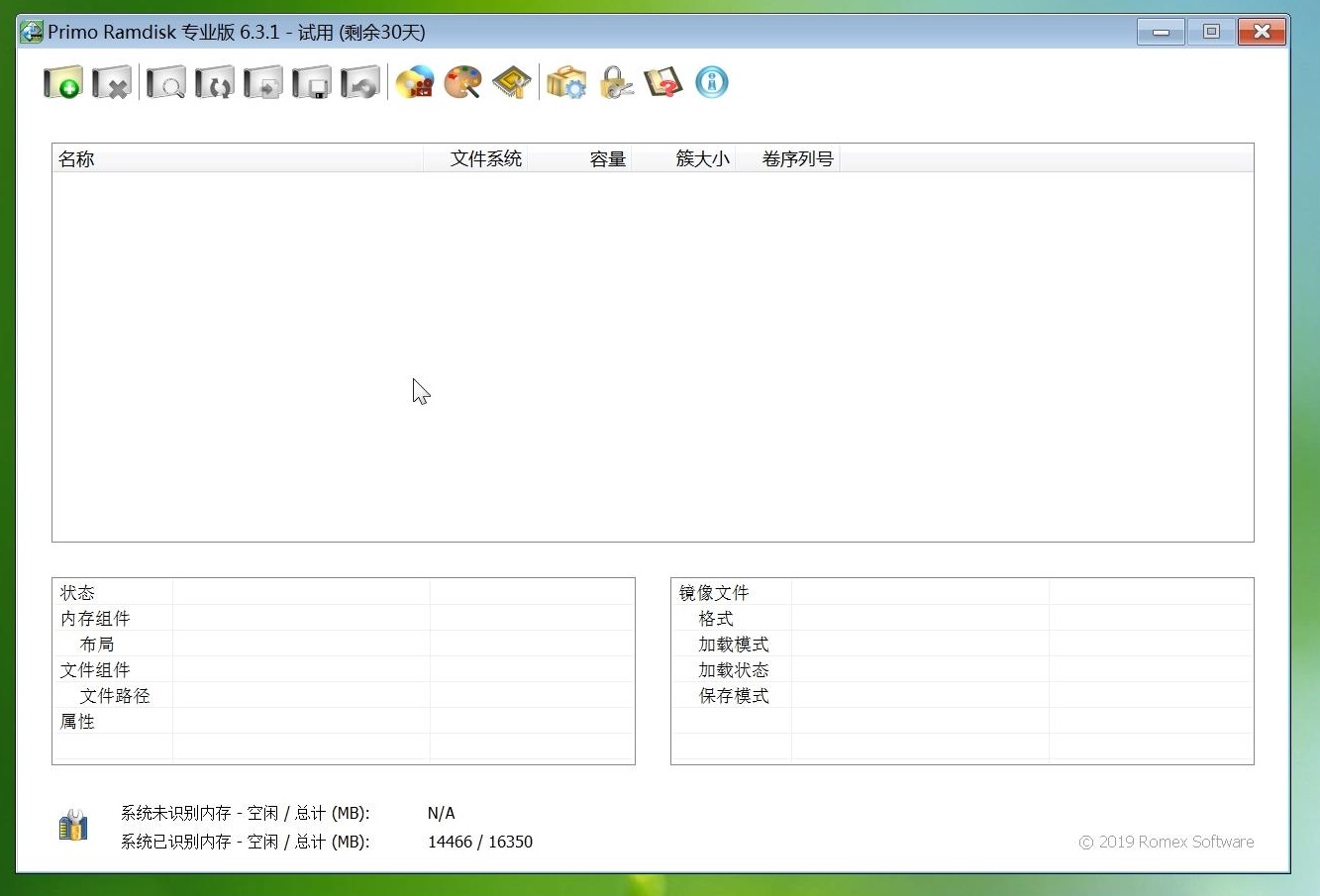Click the 卷序列号 column header
Image resolution: width=1320 pixels, height=896 pixels.
798,157
